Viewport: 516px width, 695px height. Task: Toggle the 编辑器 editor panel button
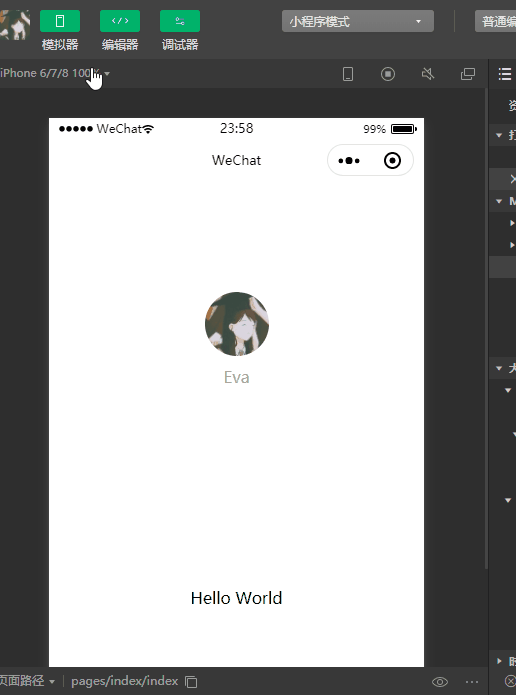click(x=120, y=21)
